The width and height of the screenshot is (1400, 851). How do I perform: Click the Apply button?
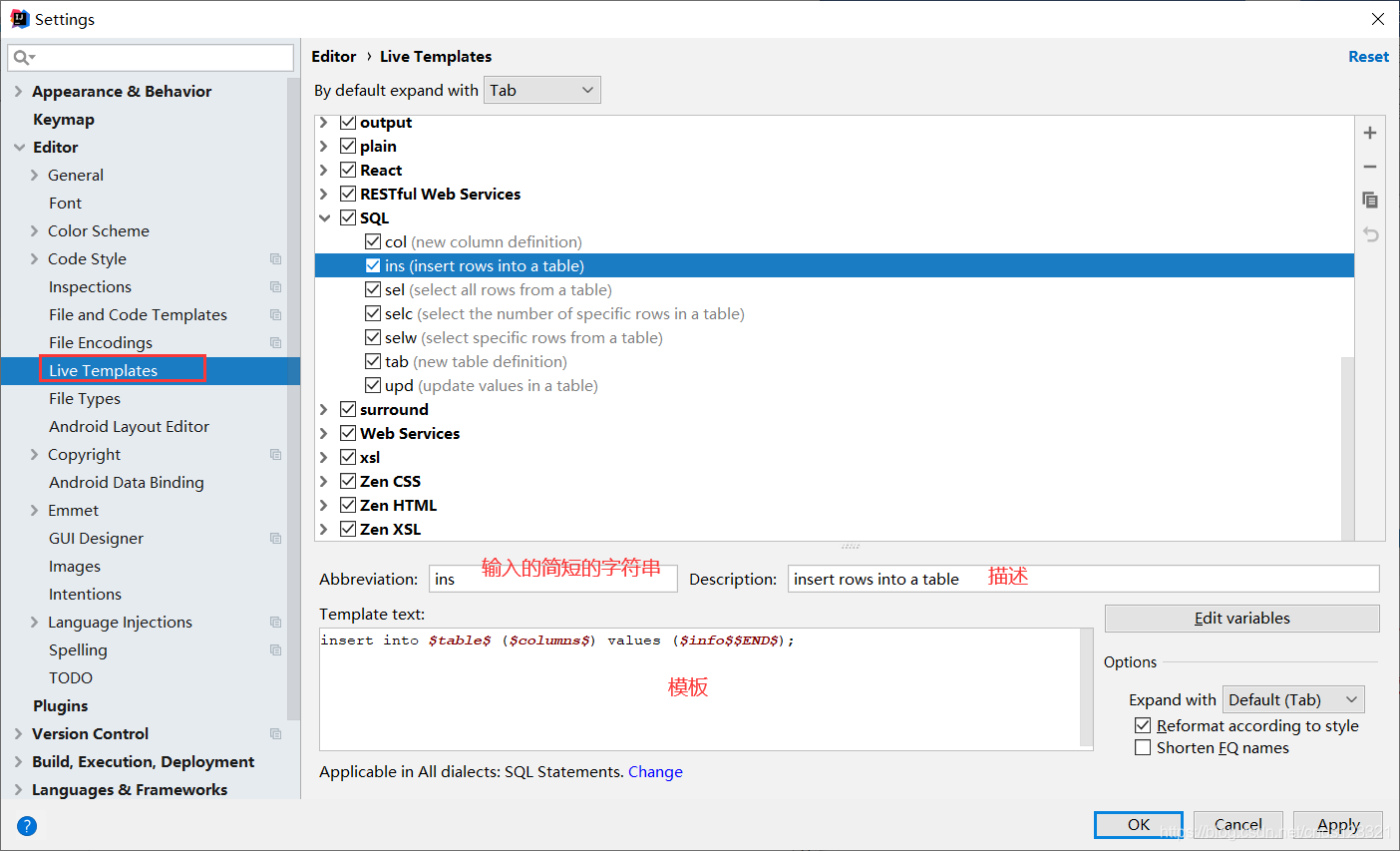point(1338,825)
